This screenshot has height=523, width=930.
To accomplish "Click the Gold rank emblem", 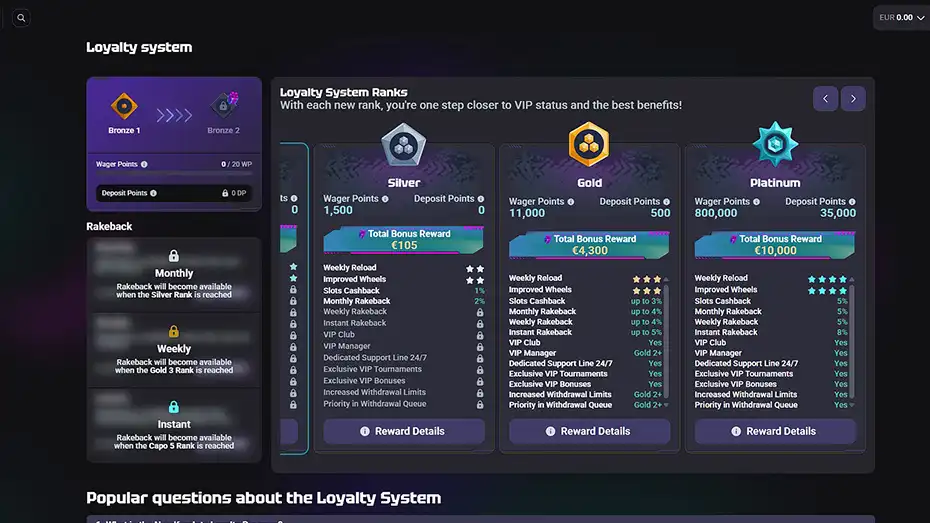I will (589, 144).
